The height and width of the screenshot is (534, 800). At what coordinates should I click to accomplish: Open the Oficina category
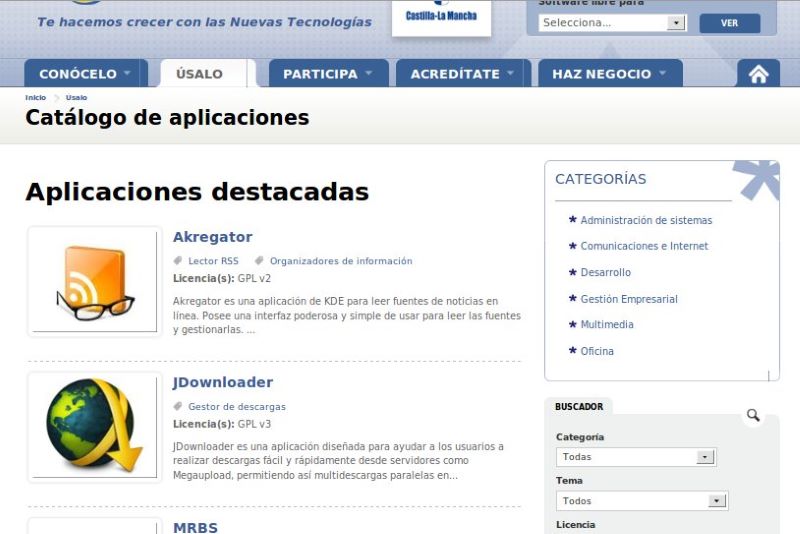pyautogui.click(x=597, y=351)
